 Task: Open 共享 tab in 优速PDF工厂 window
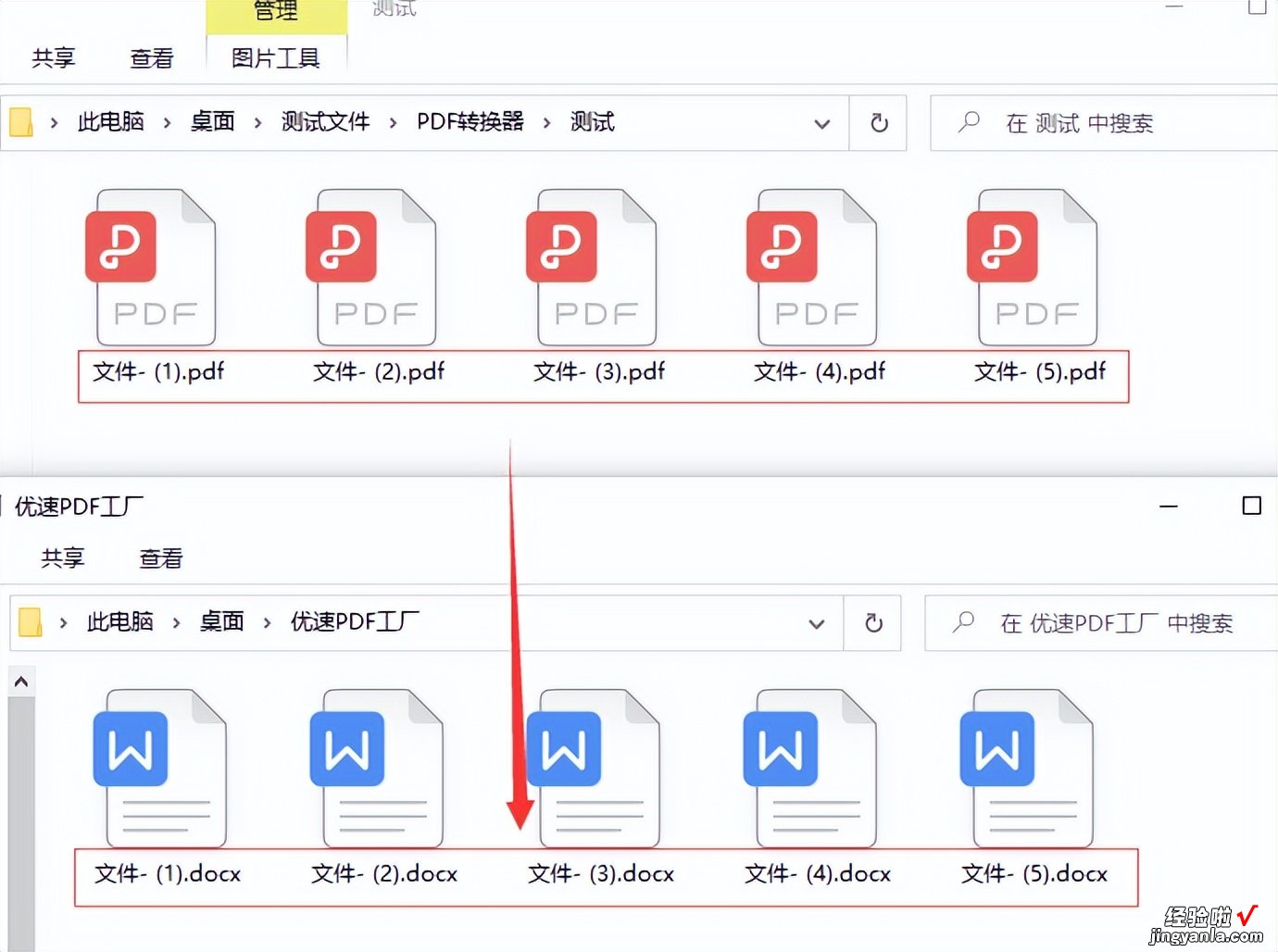coord(63,558)
